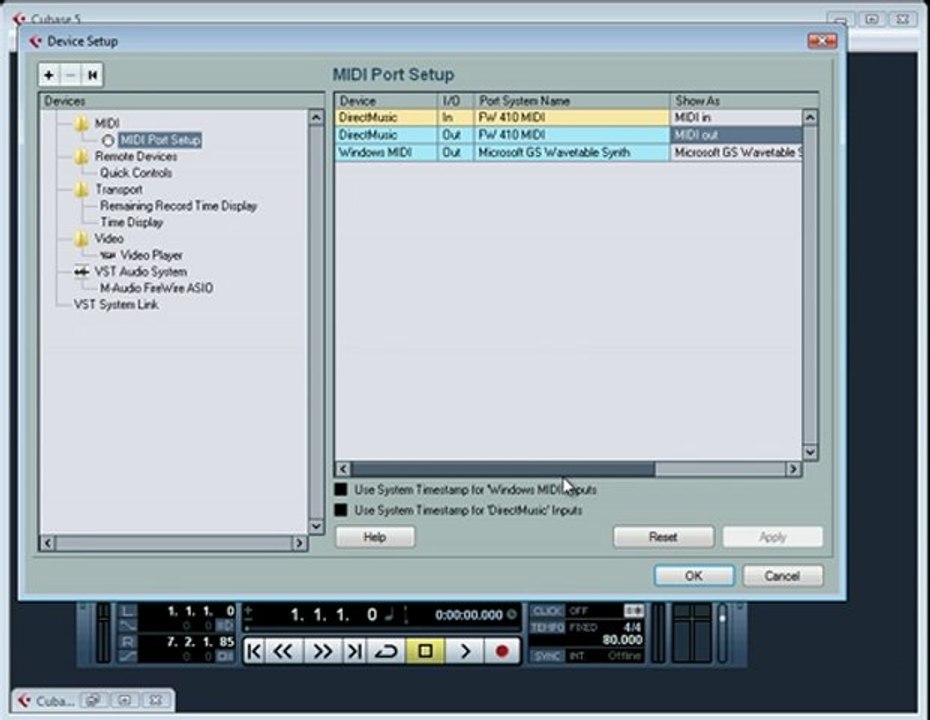The height and width of the screenshot is (720, 930).
Task: Click the right locator R button
Action: tap(128, 642)
